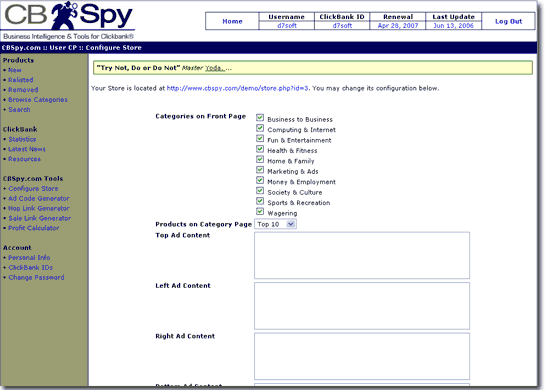This screenshot has width=545, height=390.
Task: Click into the Right Ad Content textarea
Action: [x=362, y=356]
